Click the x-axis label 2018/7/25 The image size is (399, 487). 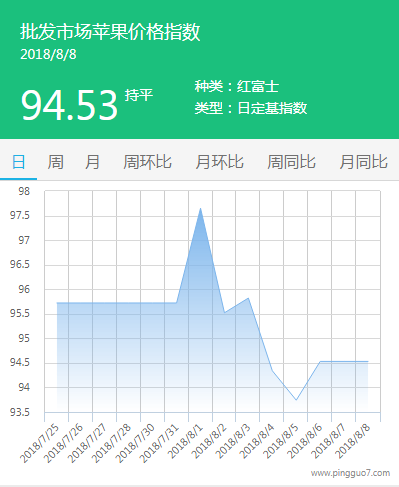(40, 444)
